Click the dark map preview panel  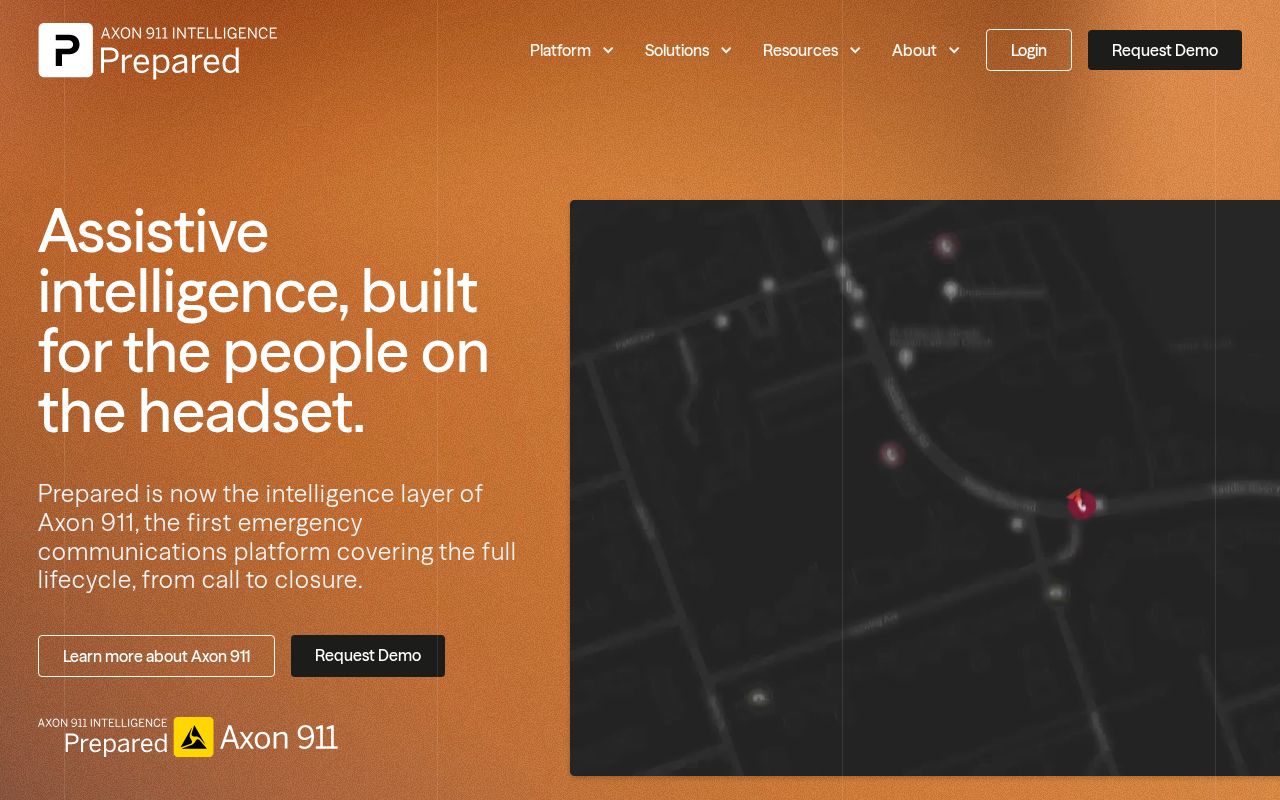tap(925, 488)
